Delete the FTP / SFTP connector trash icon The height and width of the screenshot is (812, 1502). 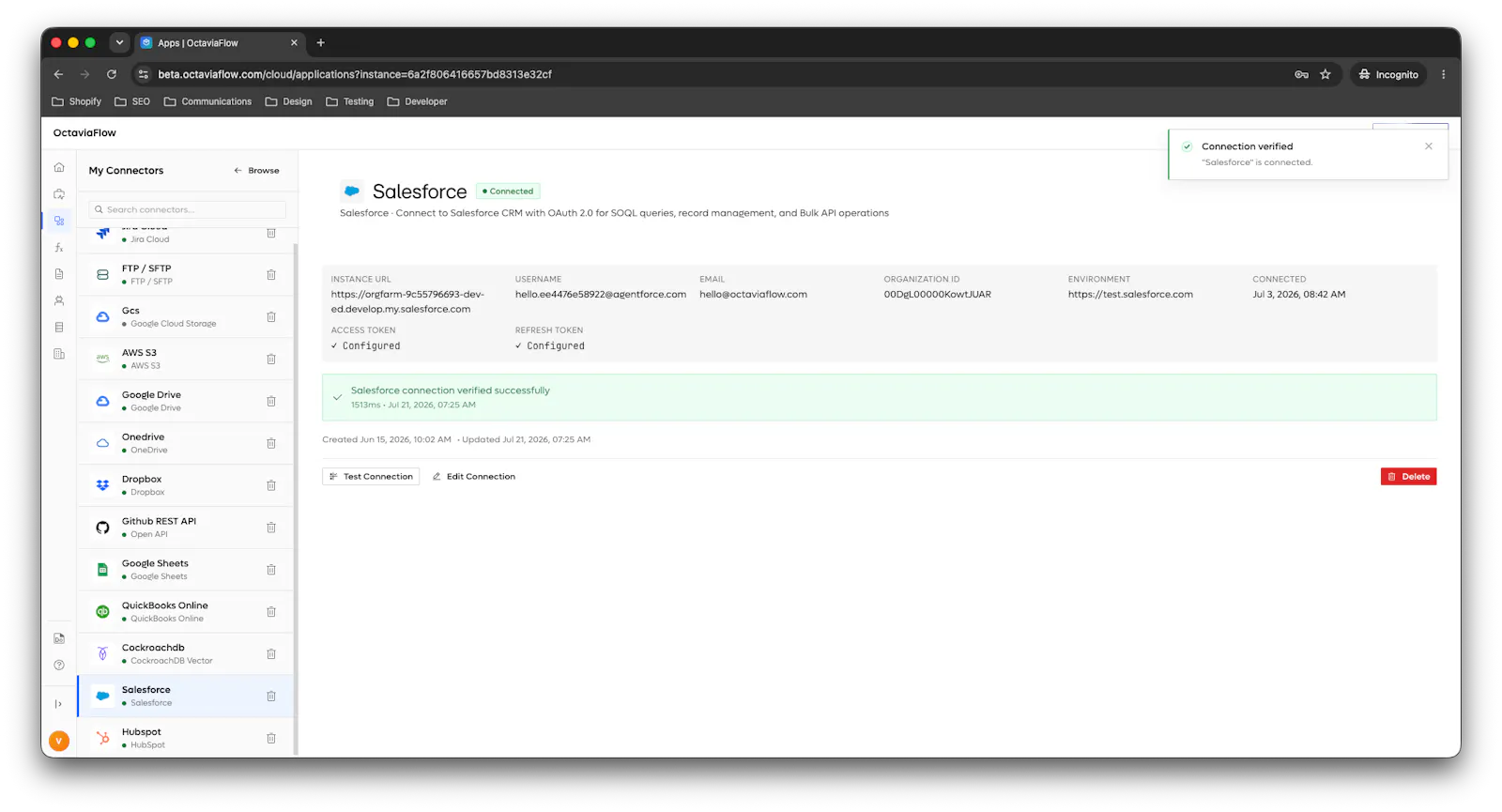(271, 275)
